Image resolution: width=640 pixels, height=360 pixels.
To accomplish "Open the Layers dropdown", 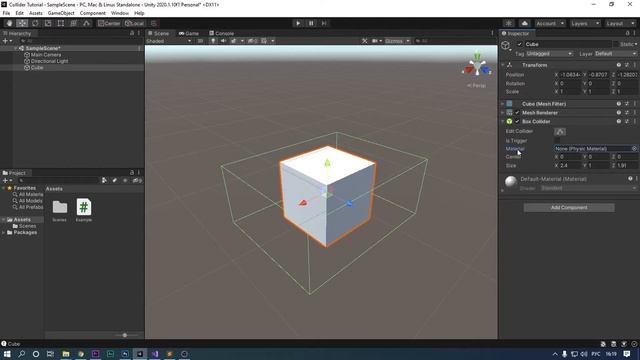I will click(585, 23).
